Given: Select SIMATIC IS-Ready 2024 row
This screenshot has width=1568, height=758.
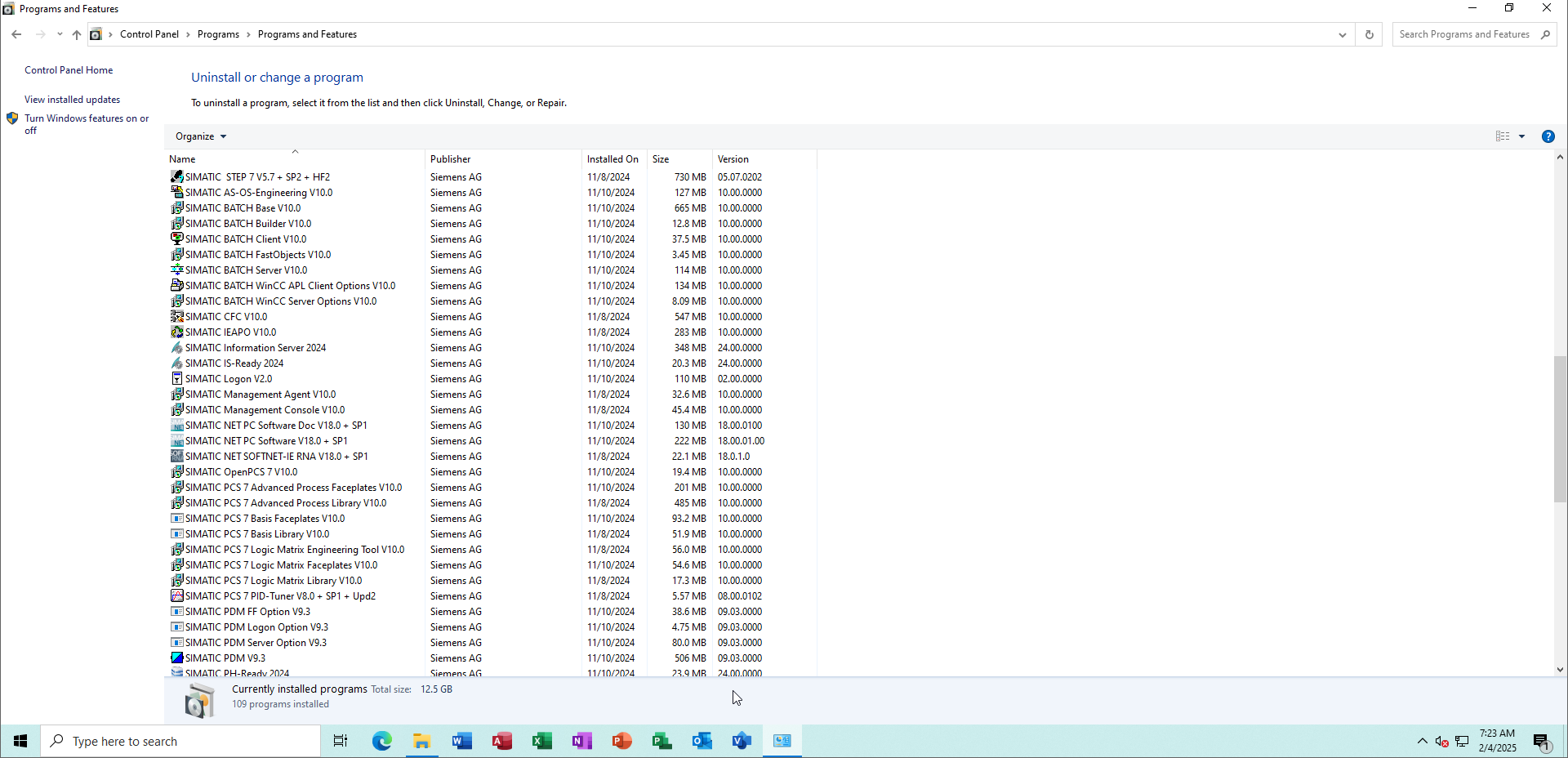Looking at the screenshot, I should point(490,363).
